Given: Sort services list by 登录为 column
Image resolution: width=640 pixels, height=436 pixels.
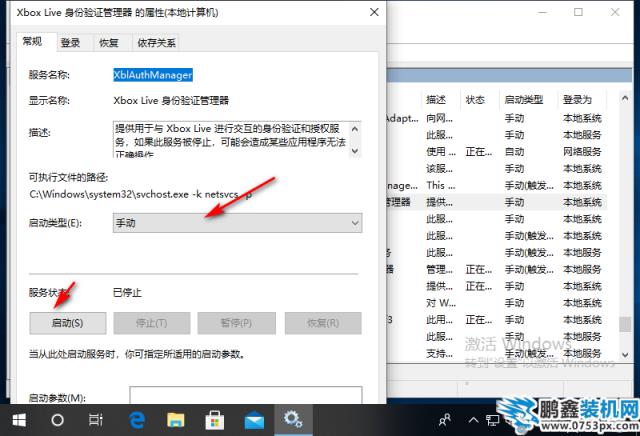Looking at the screenshot, I should click(x=583, y=100).
